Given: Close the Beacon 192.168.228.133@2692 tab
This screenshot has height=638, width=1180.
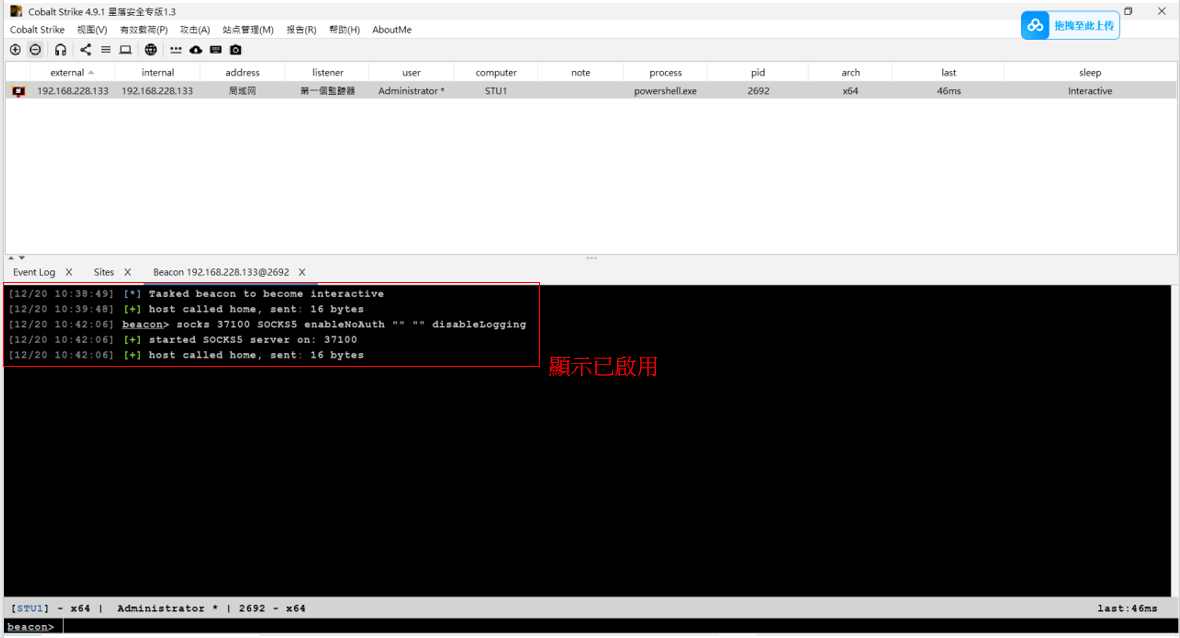Looking at the screenshot, I should (302, 272).
